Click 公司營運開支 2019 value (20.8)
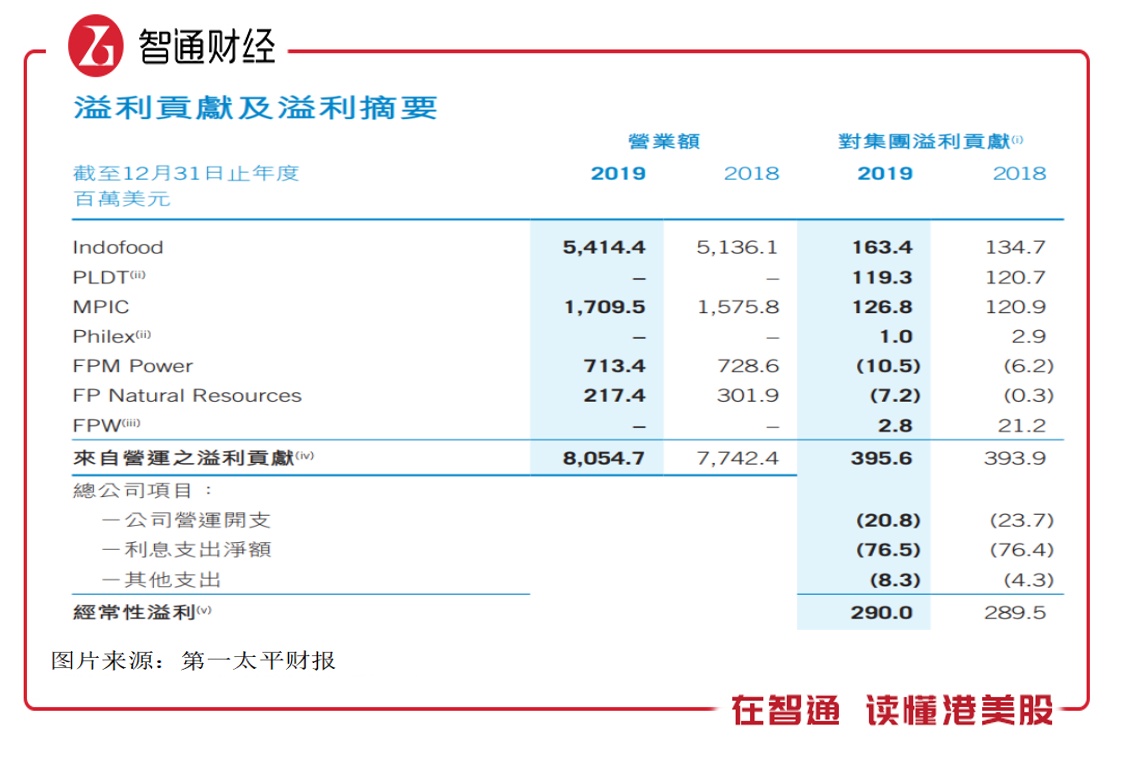This screenshot has width=1122, height=761. tap(888, 520)
